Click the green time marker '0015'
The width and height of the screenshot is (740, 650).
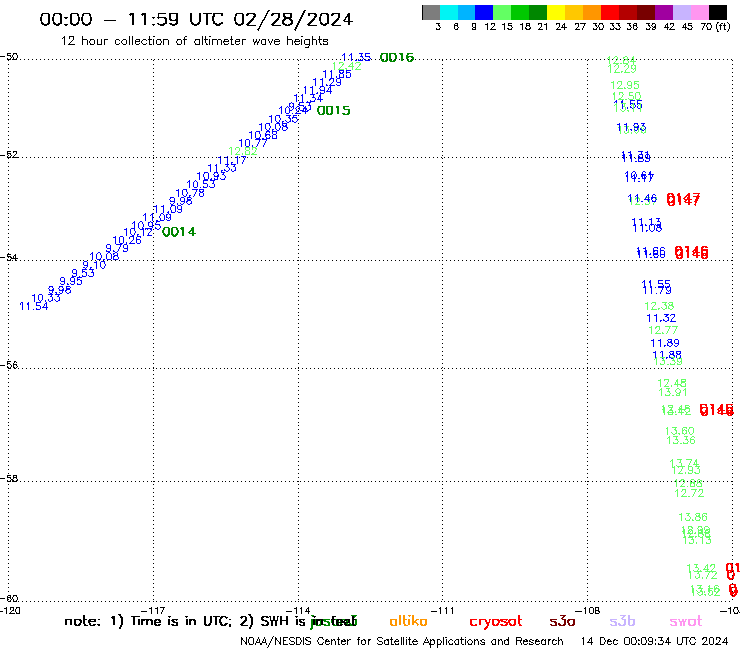coord(333,110)
